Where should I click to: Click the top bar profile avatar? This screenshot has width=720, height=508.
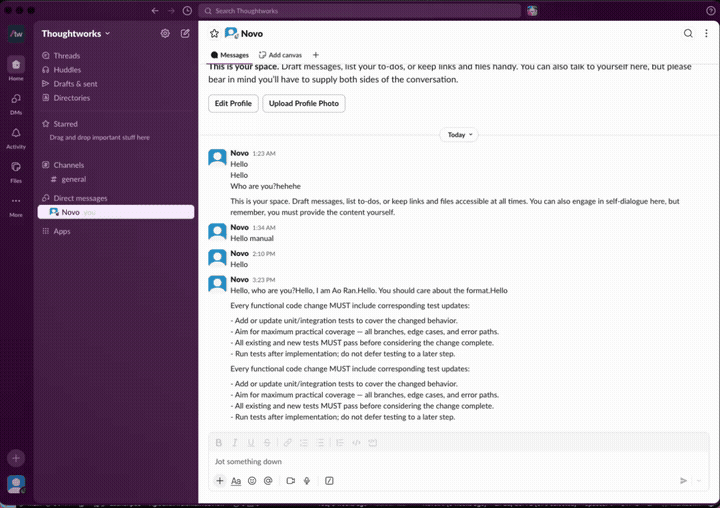532,11
